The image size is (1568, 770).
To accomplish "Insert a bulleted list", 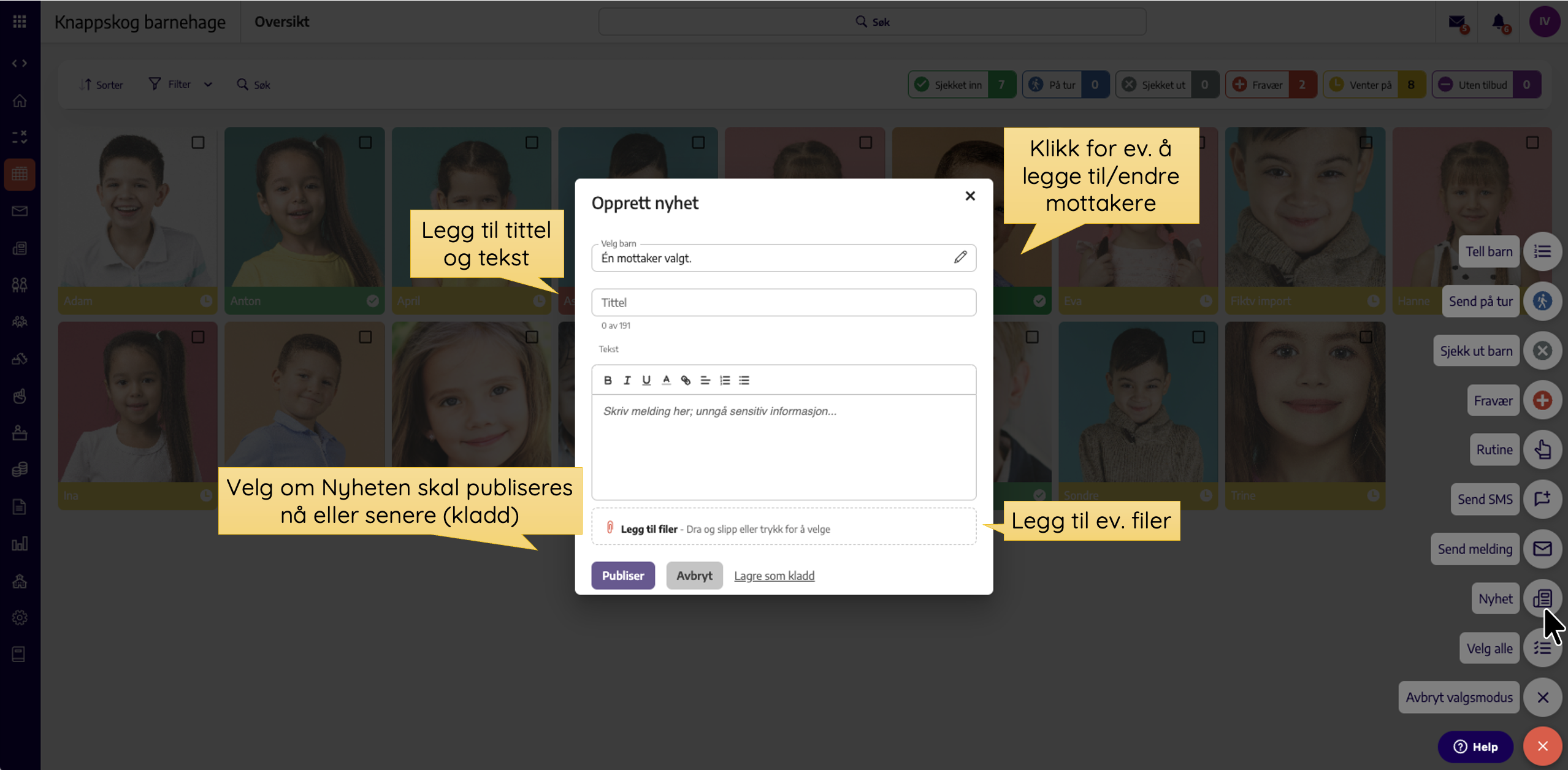I will coord(744,380).
